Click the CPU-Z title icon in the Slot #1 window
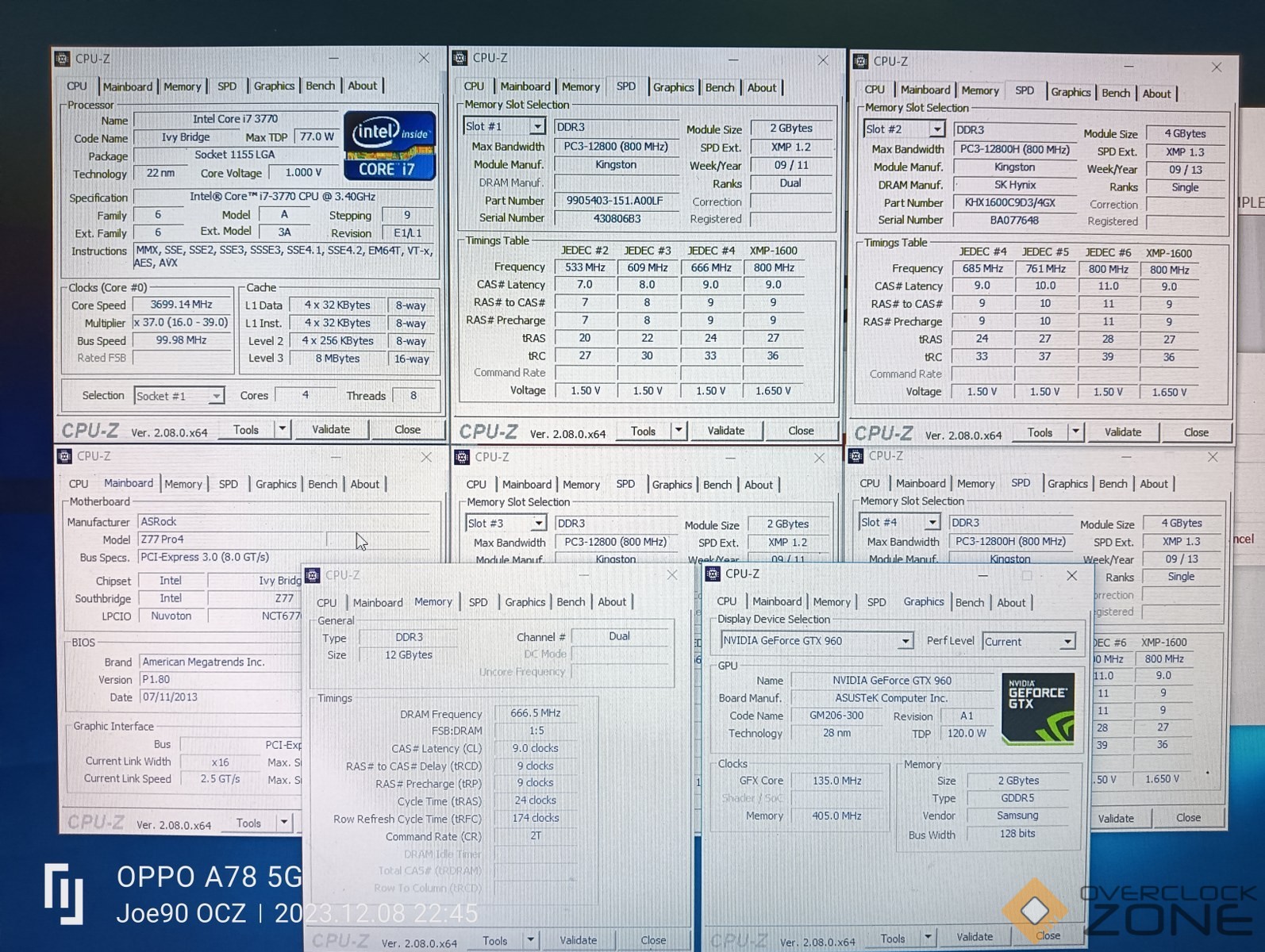This screenshot has width=1265, height=952. (459, 58)
